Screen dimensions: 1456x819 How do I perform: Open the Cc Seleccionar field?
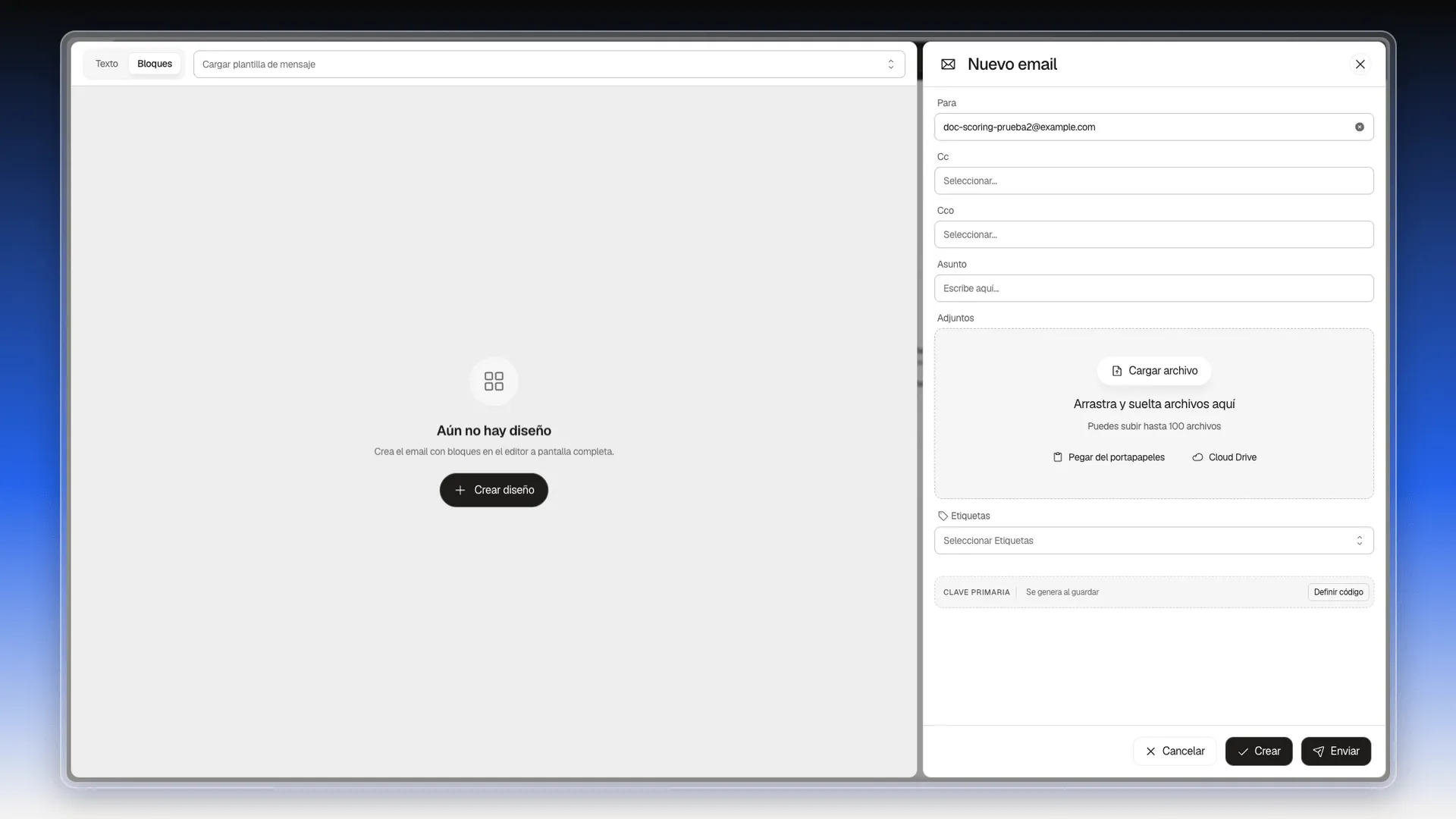[1153, 181]
